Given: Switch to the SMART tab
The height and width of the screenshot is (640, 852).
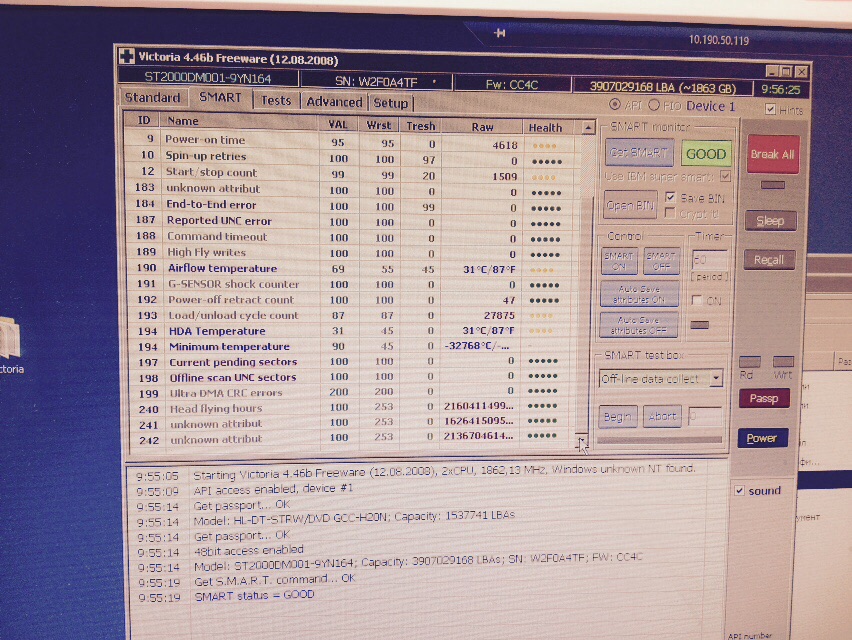Looking at the screenshot, I should coord(220,98).
